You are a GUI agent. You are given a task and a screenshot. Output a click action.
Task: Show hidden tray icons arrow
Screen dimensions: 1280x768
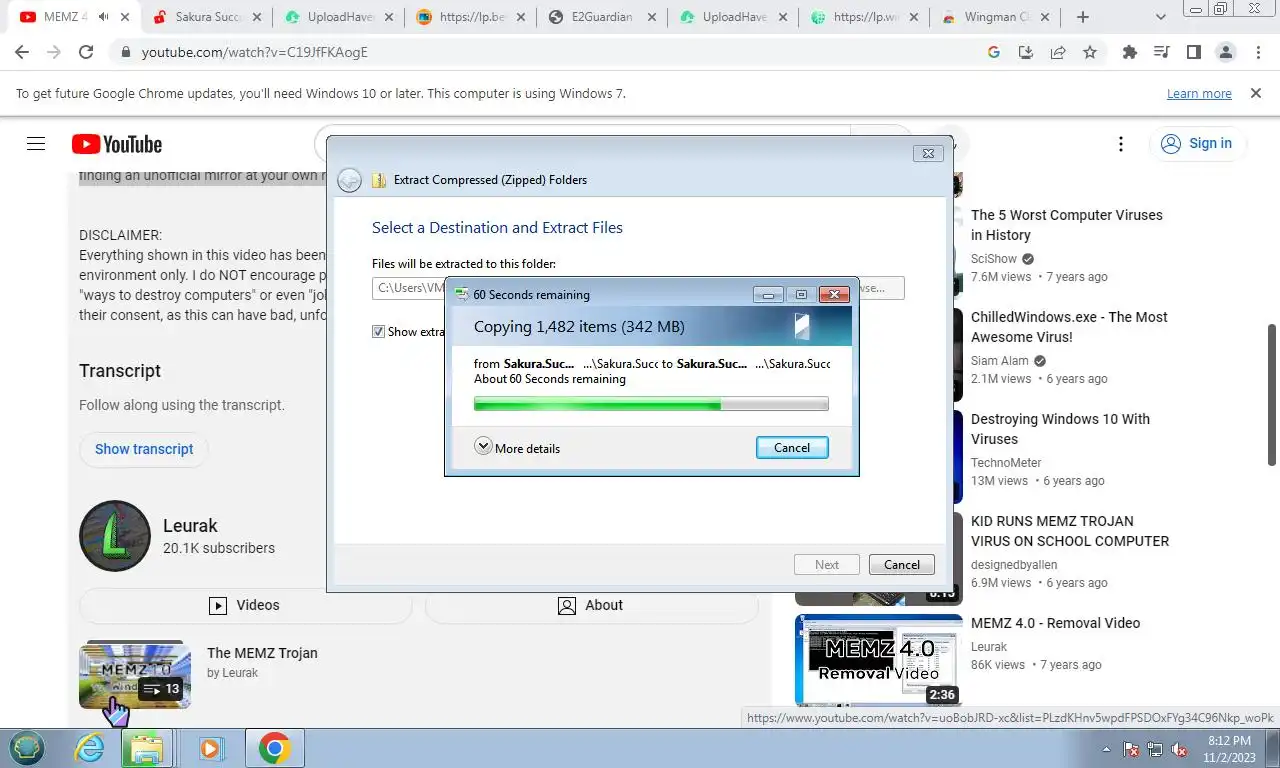1106,749
